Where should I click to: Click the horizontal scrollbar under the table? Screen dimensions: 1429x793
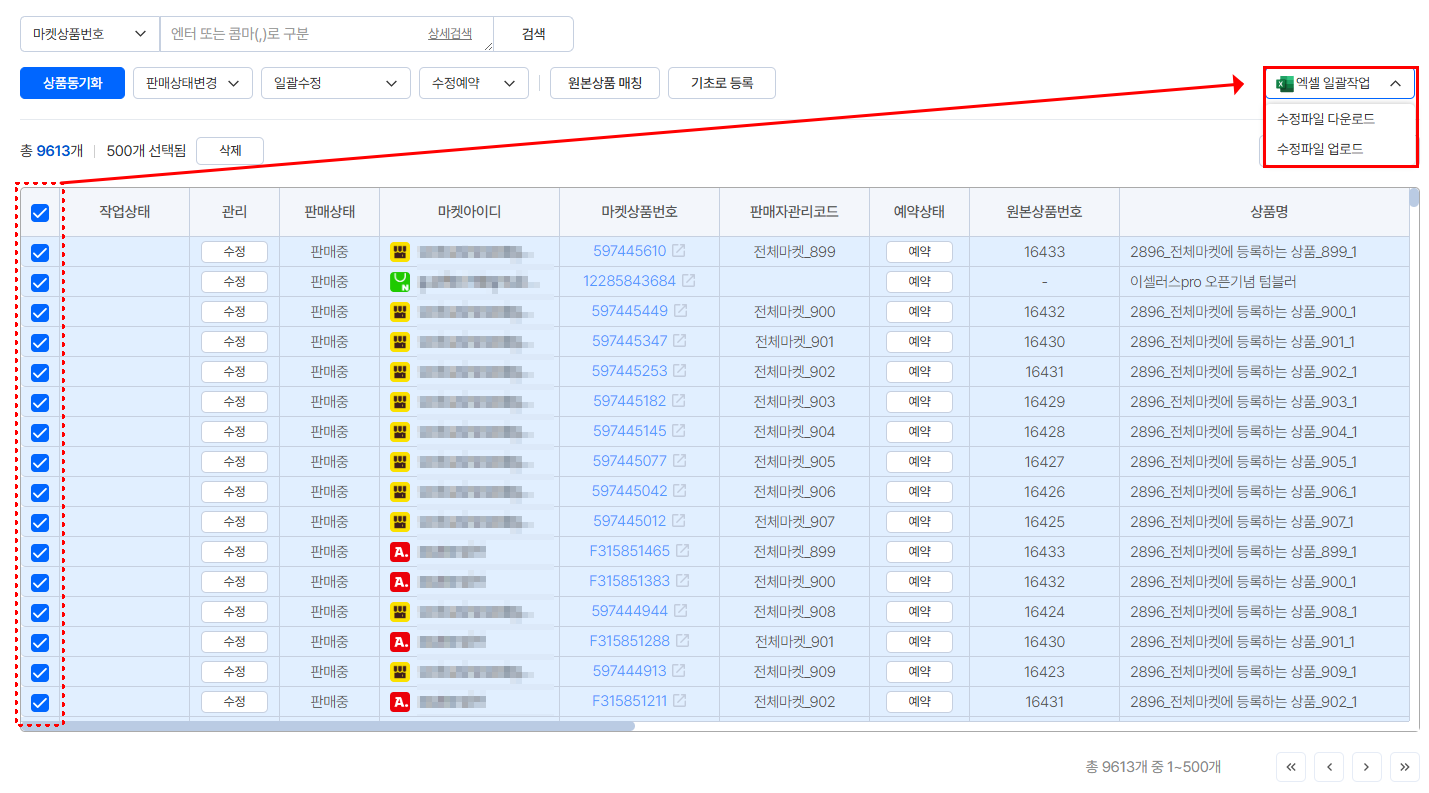point(327,726)
